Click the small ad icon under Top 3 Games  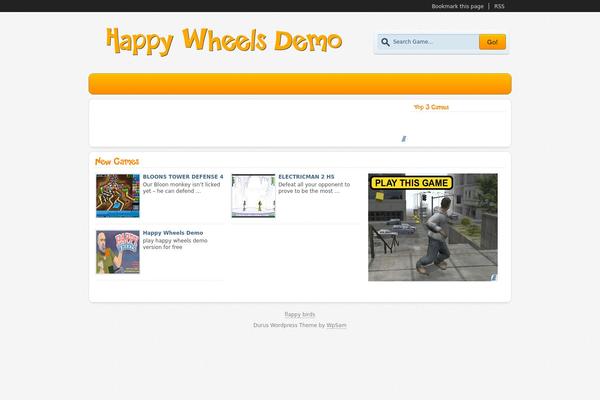point(404,139)
